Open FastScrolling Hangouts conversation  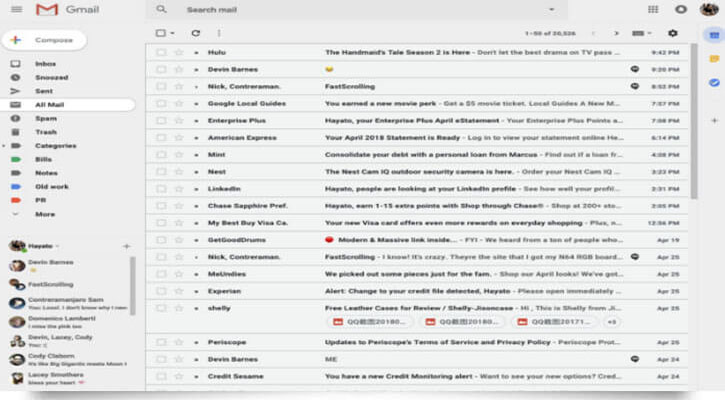(69, 284)
